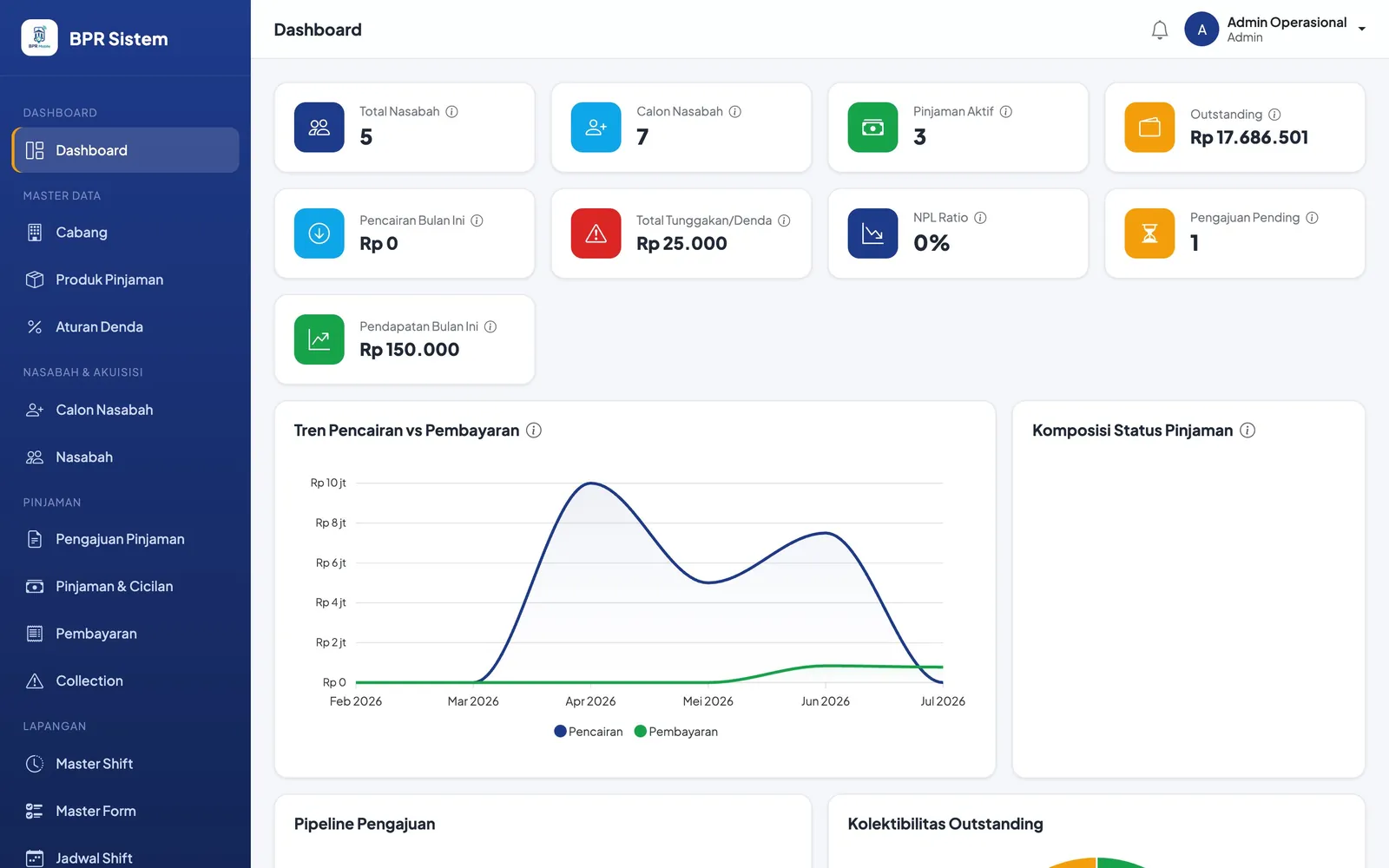Go to Dashboard in sidebar
The width and height of the screenshot is (1389, 868).
click(126, 150)
